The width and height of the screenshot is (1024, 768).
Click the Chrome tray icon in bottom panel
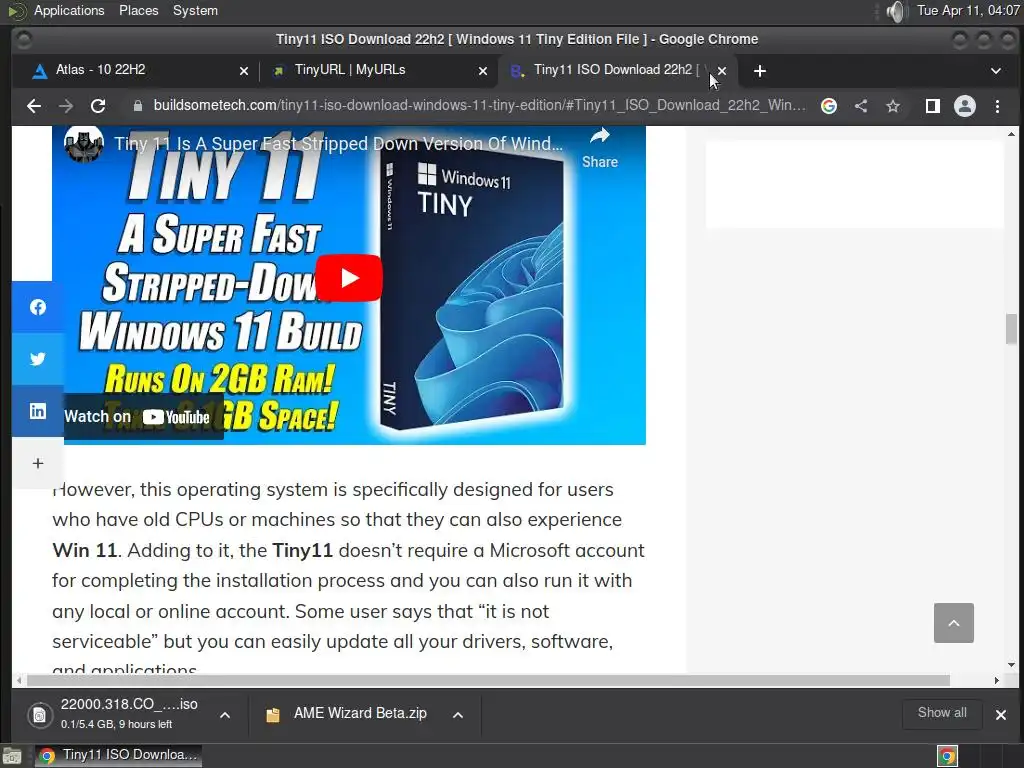947,756
